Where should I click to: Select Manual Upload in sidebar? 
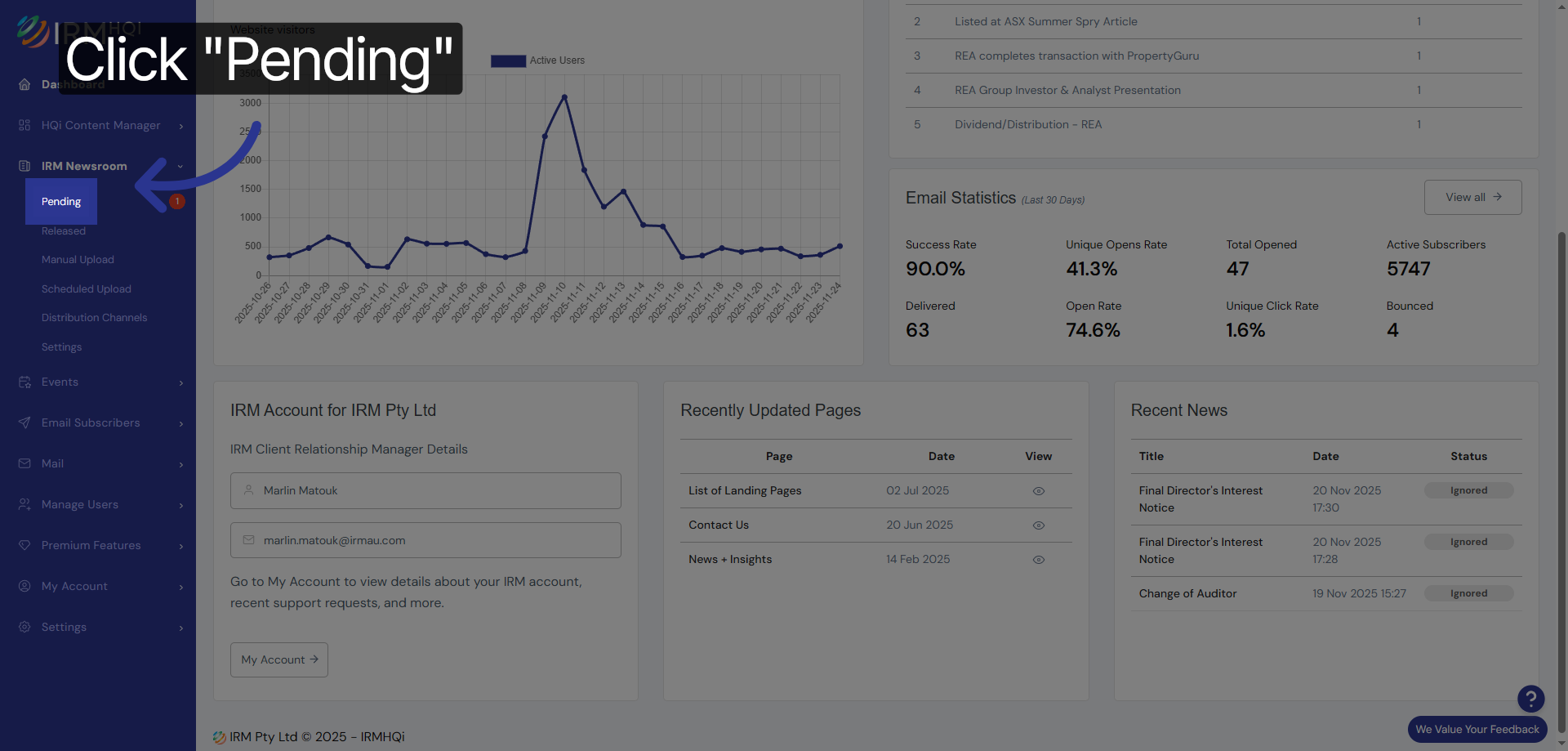(78, 260)
